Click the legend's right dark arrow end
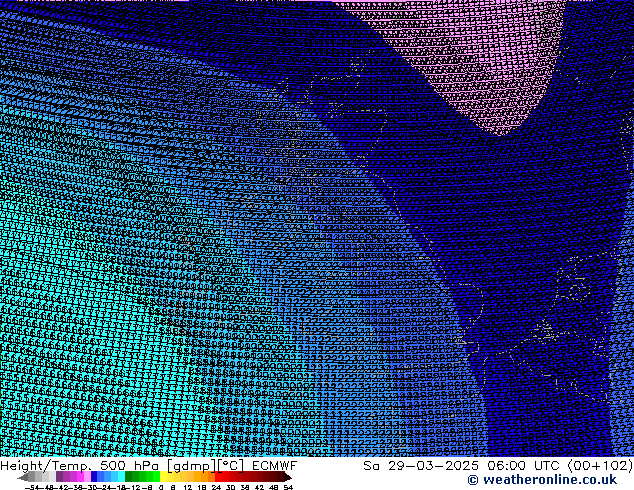This screenshot has height=490, width=634. pyautogui.click(x=288, y=477)
